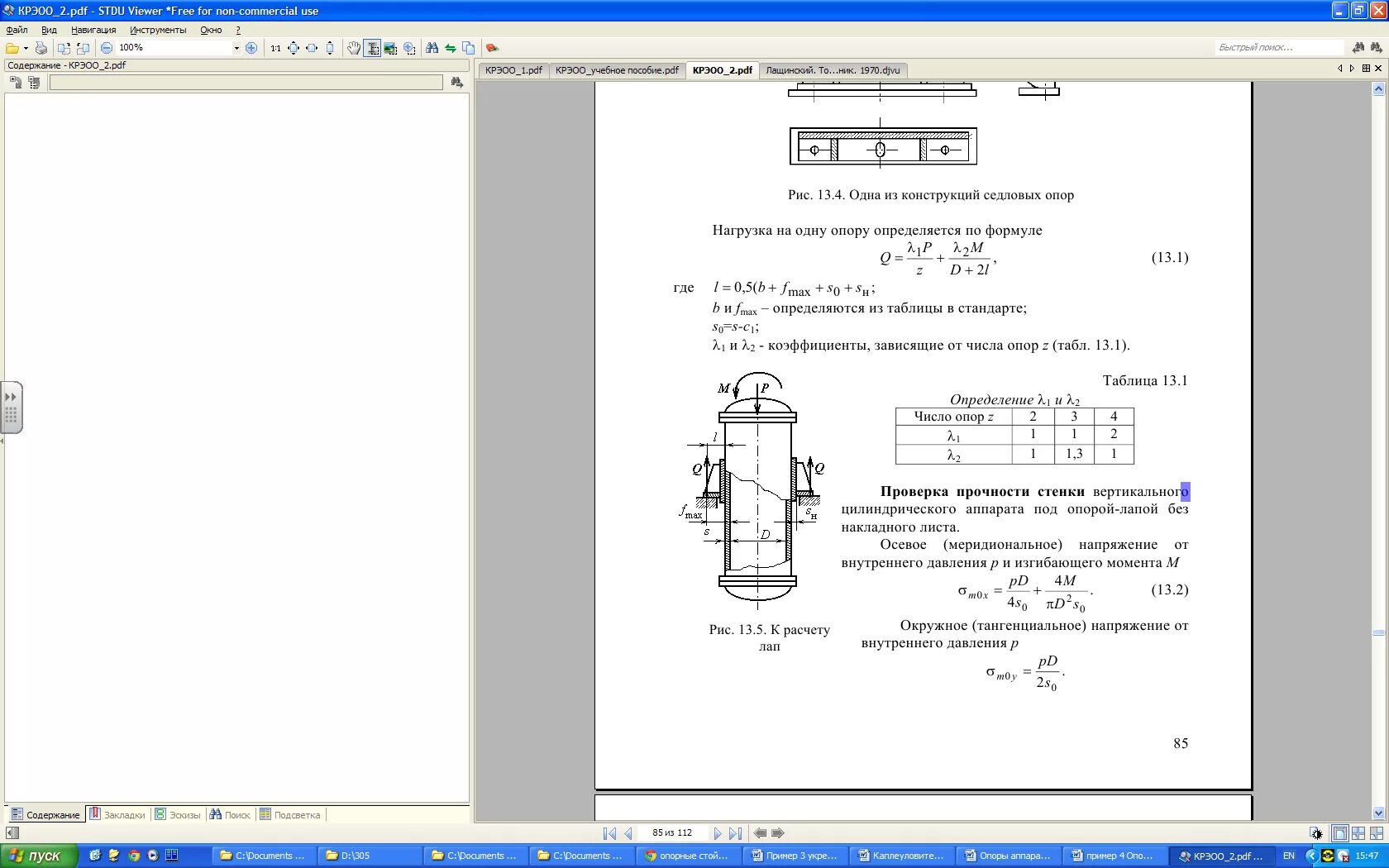Click the quick search field
Viewport: 1389px width, 868px height.
click(x=1278, y=48)
